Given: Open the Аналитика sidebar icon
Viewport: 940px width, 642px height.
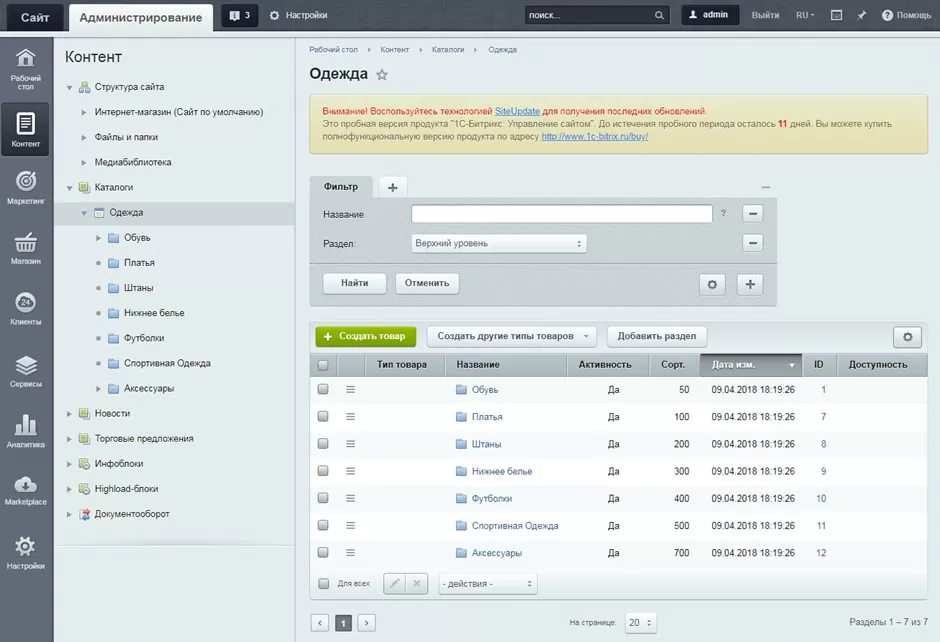Looking at the screenshot, I should [26, 430].
